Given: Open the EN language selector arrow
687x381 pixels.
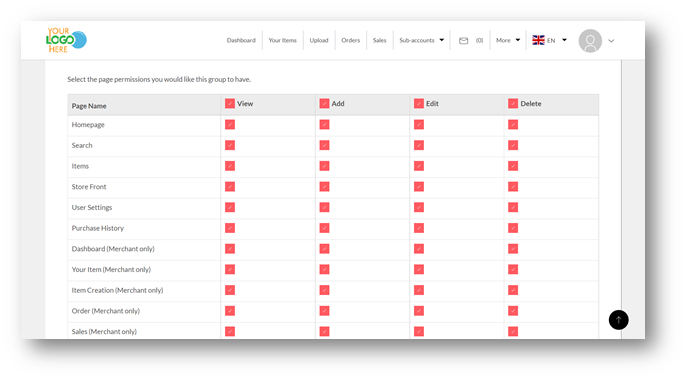Looking at the screenshot, I should coord(564,40).
